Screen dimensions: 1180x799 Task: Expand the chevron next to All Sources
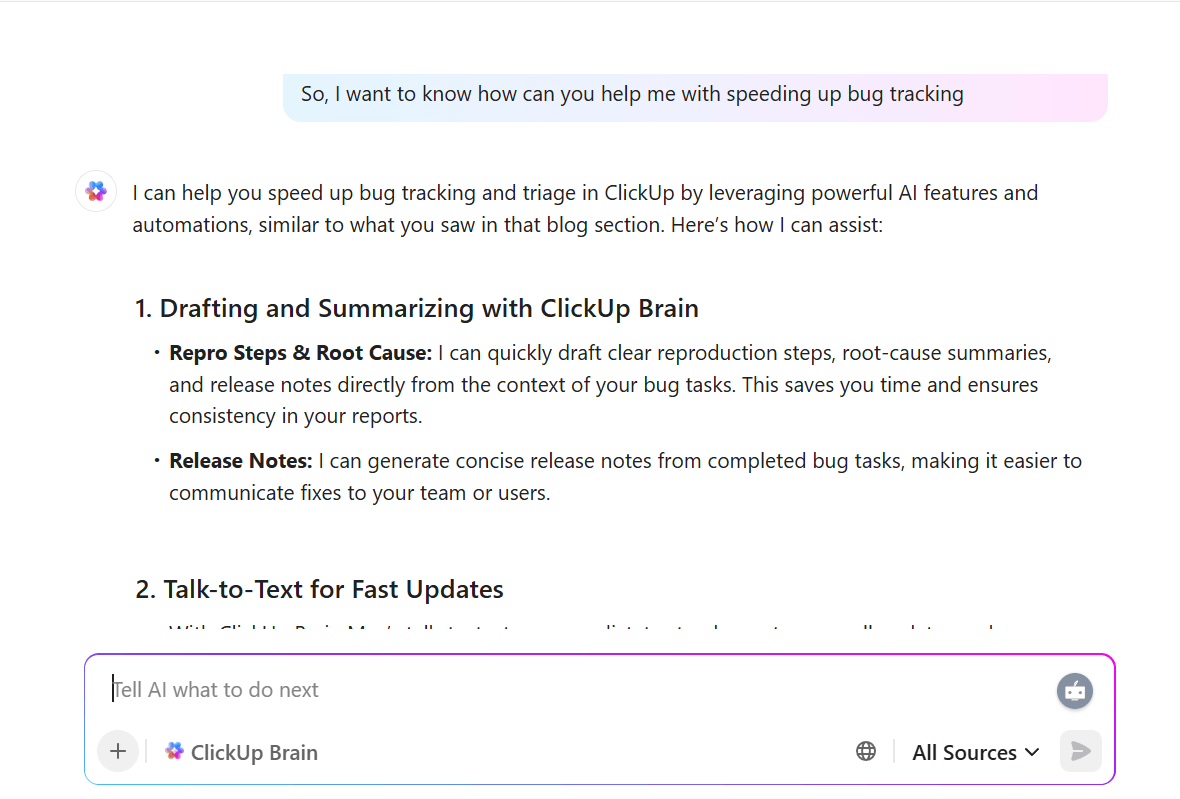coord(1033,753)
